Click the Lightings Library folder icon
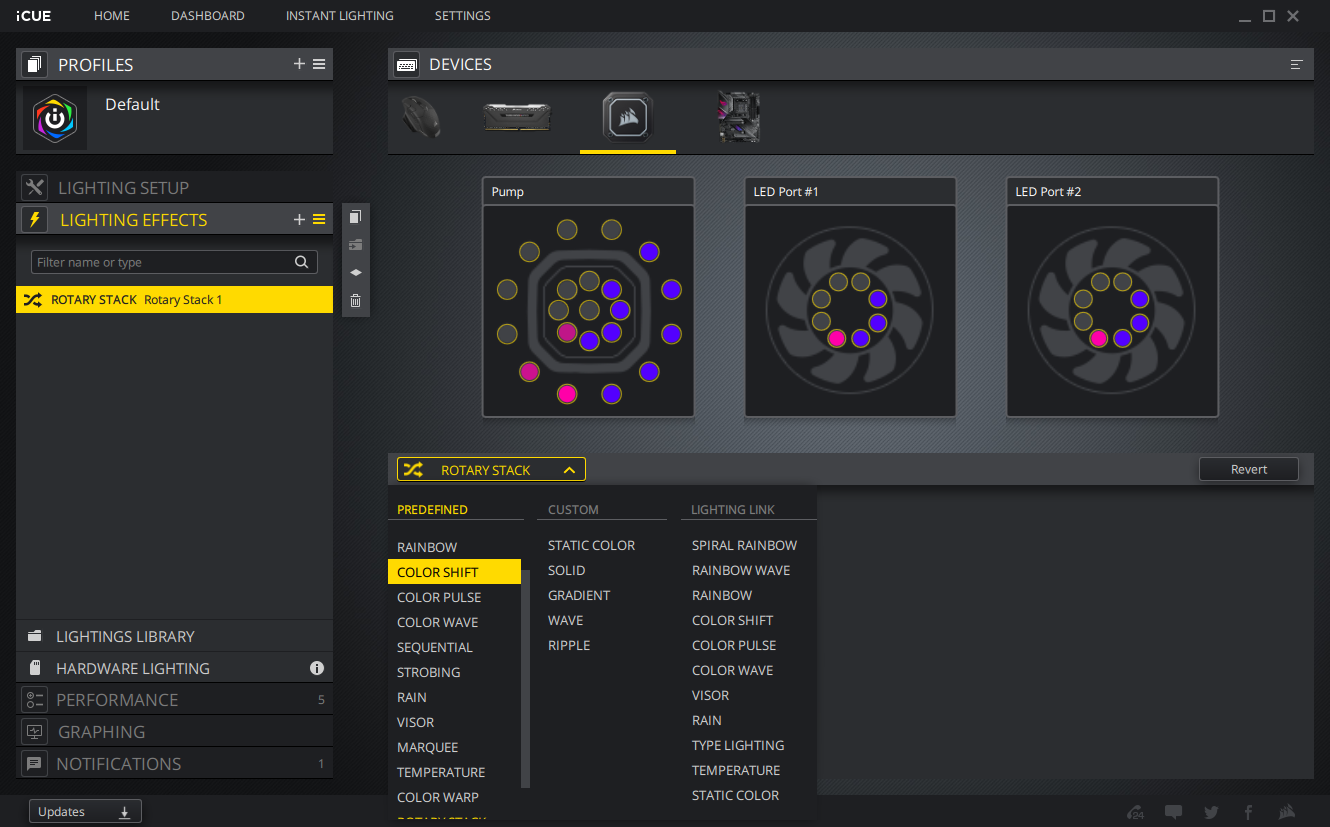Screen dimensions: 1330x827 click(x=35, y=636)
